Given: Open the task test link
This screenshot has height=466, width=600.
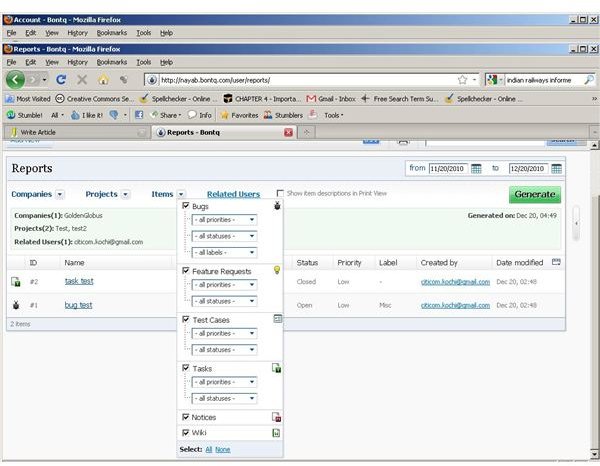Looking at the screenshot, I should (79, 281).
